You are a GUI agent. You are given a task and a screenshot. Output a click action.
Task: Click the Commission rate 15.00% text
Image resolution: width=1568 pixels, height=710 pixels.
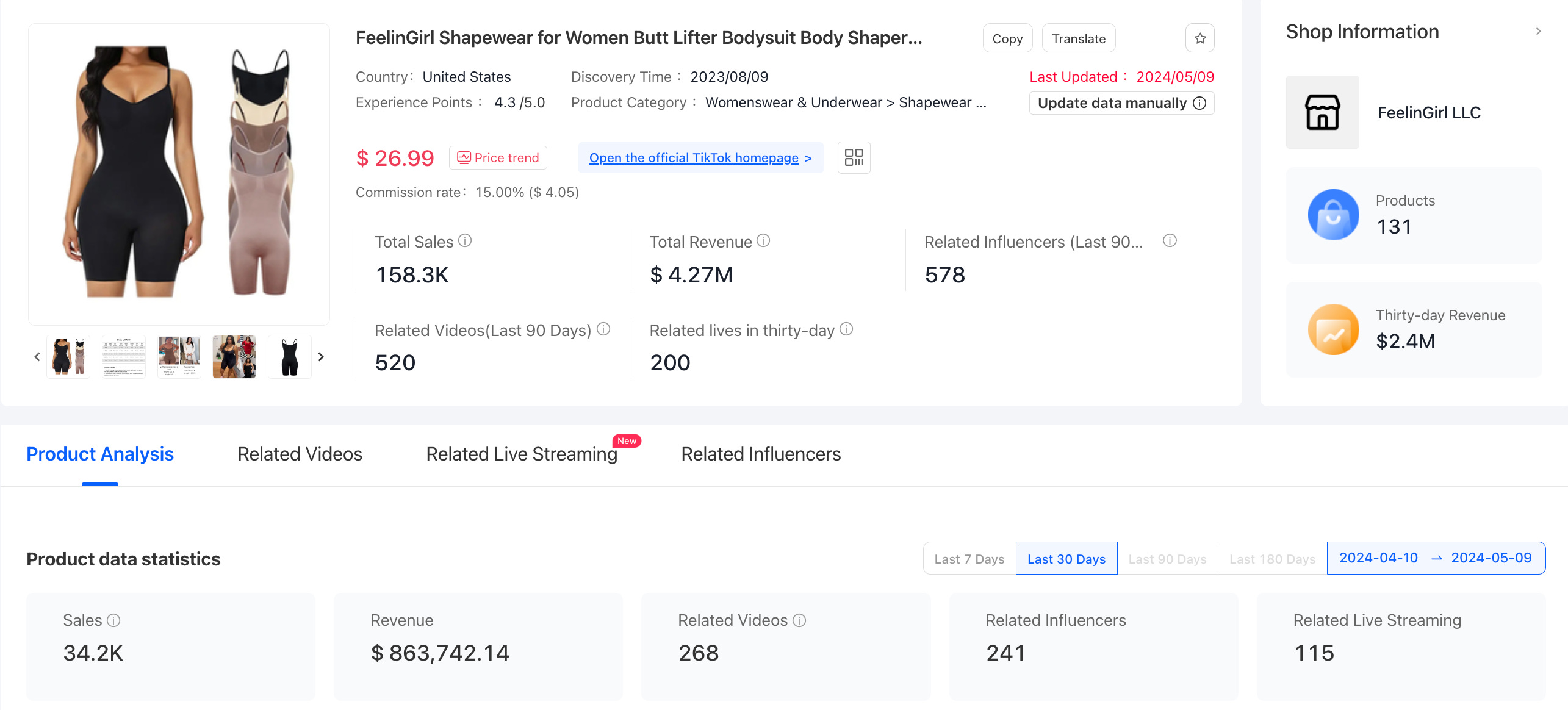[x=527, y=193]
